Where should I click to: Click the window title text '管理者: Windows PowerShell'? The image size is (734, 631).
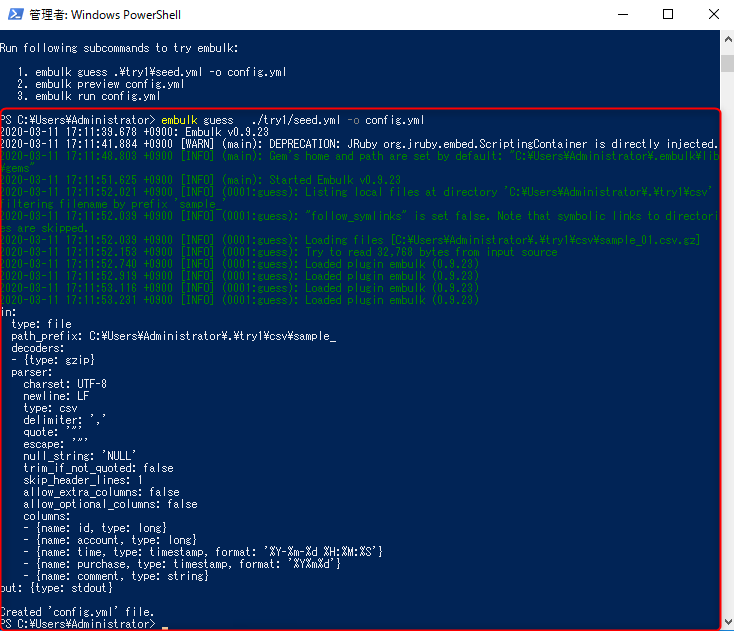105,15
